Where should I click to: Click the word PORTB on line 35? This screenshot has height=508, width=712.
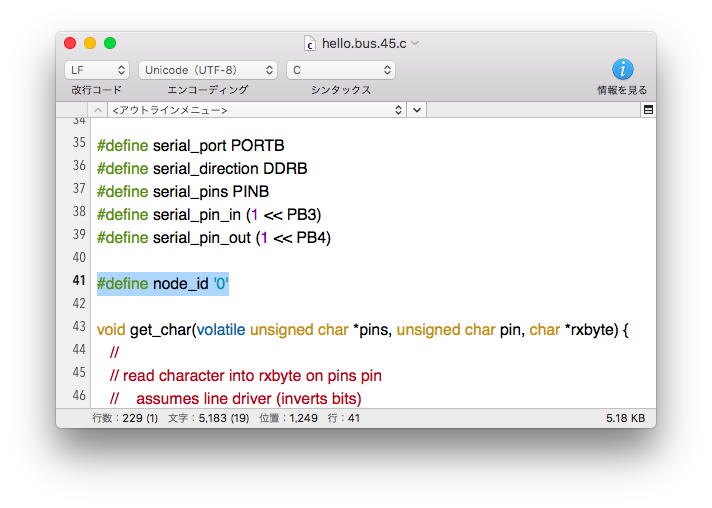(257, 146)
